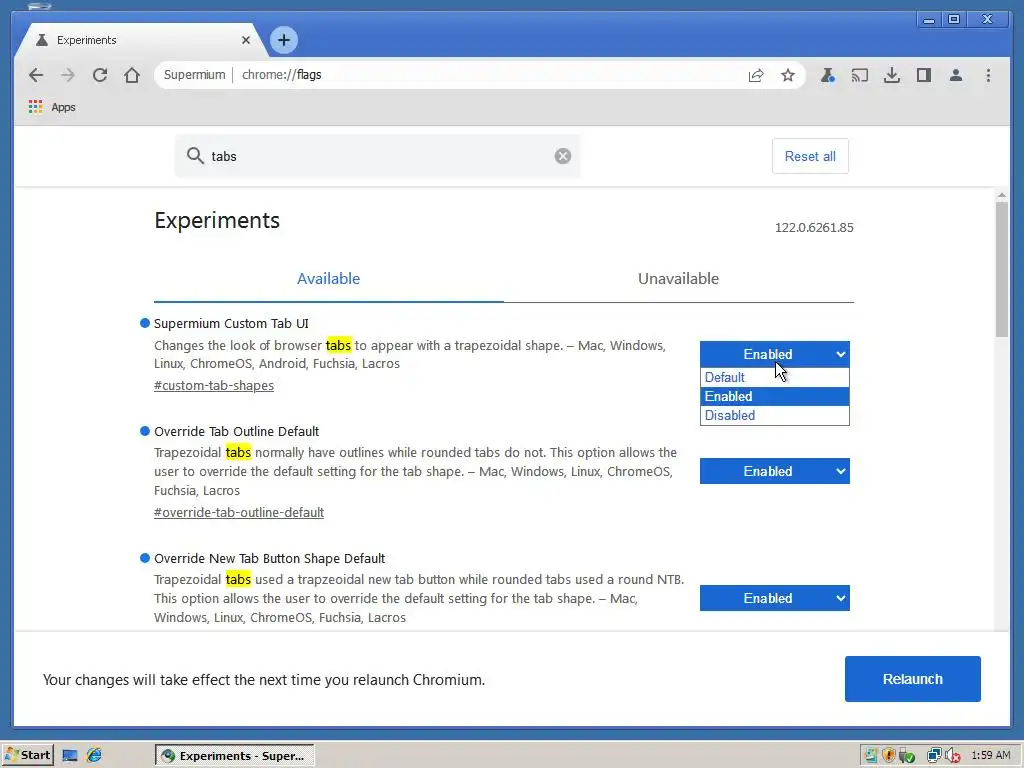Image resolution: width=1024 pixels, height=768 pixels.
Task: Click the Override Tab Outline Default title
Action: (236, 431)
